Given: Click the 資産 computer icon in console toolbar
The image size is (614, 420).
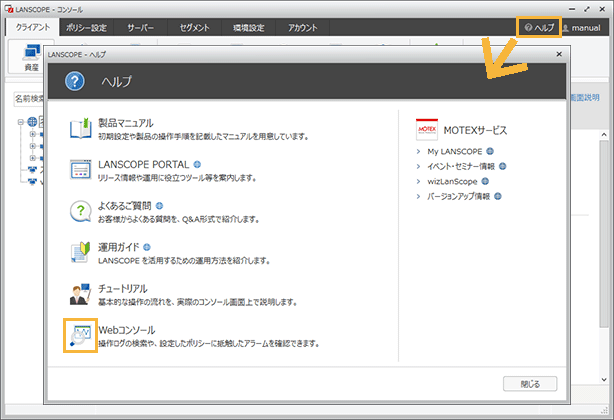Looking at the screenshot, I should click(32, 52).
